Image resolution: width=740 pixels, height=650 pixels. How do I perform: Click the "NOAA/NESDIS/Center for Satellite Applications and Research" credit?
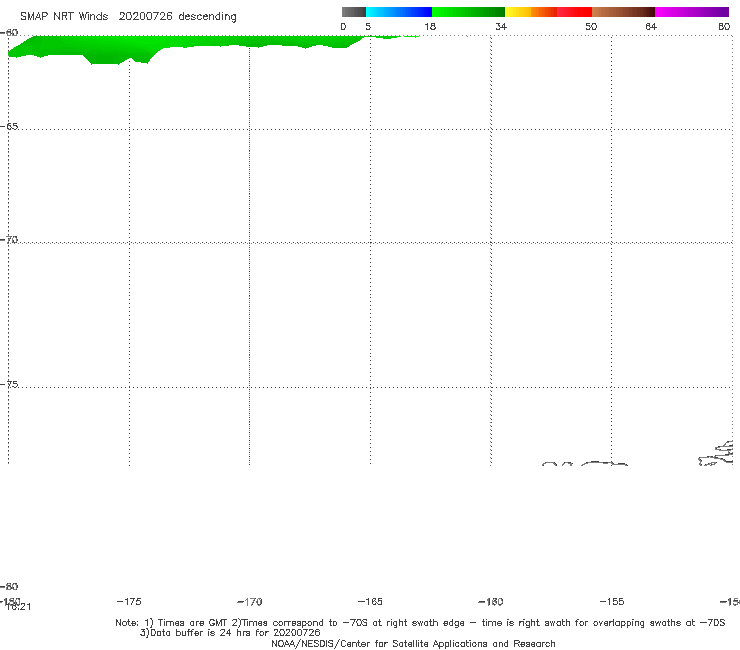(413, 644)
